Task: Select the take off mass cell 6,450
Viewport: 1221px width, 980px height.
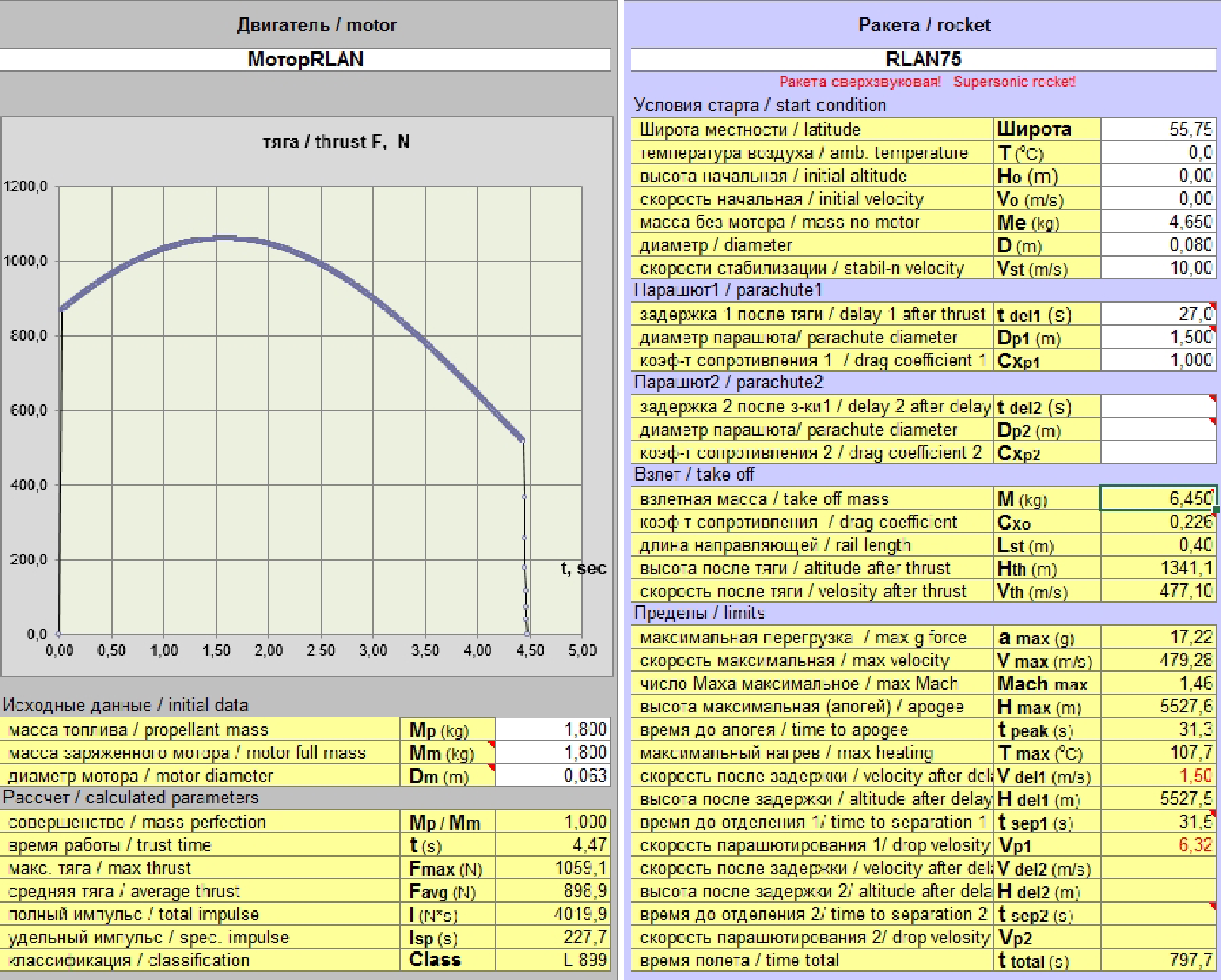Action: (x=1158, y=498)
